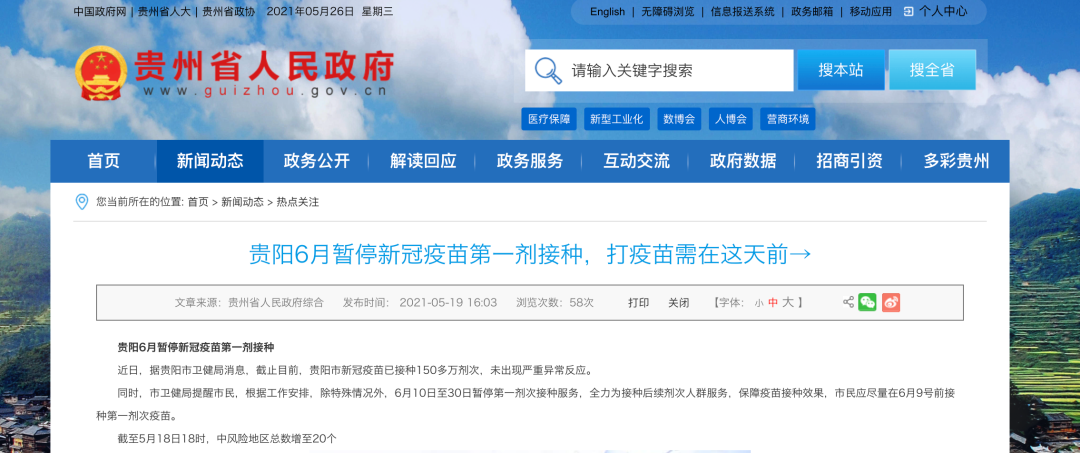Open the 互动交流 navigation tab
1080x453 pixels.
coord(636,161)
